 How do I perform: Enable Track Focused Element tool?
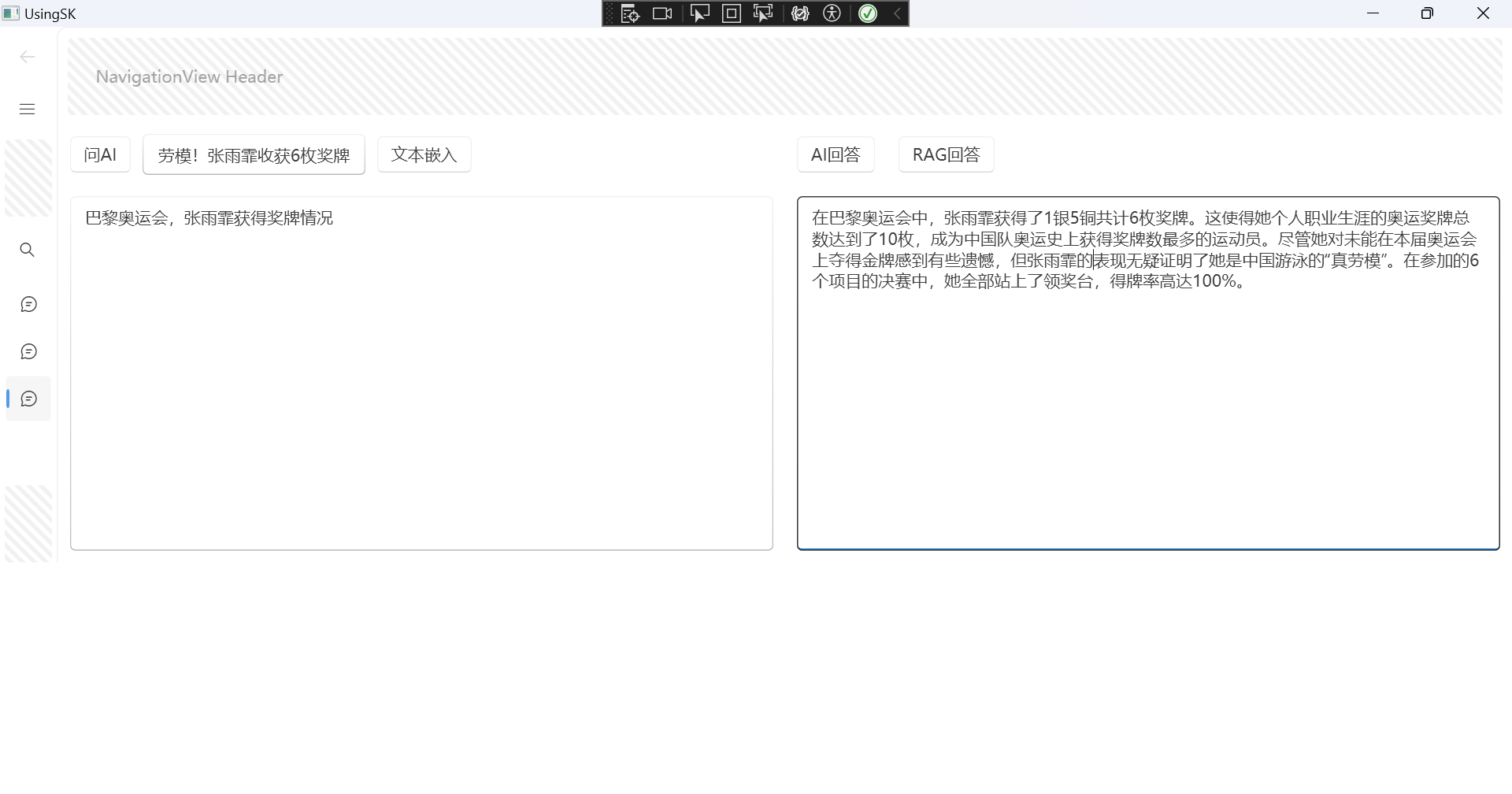click(763, 13)
